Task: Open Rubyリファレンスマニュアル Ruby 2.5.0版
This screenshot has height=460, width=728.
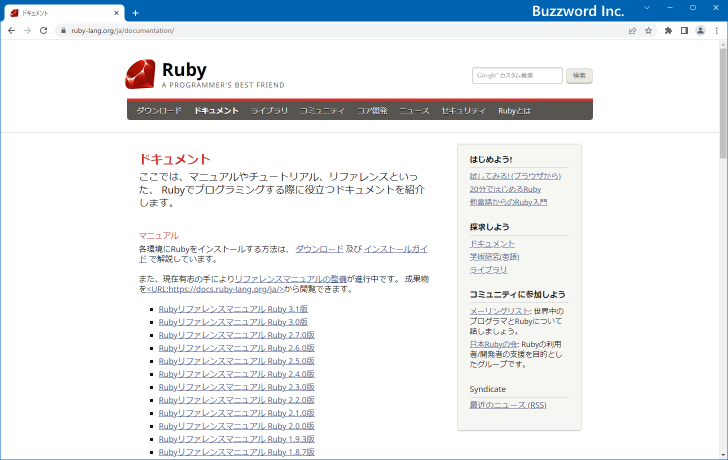Action: pyautogui.click(x=236, y=361)
